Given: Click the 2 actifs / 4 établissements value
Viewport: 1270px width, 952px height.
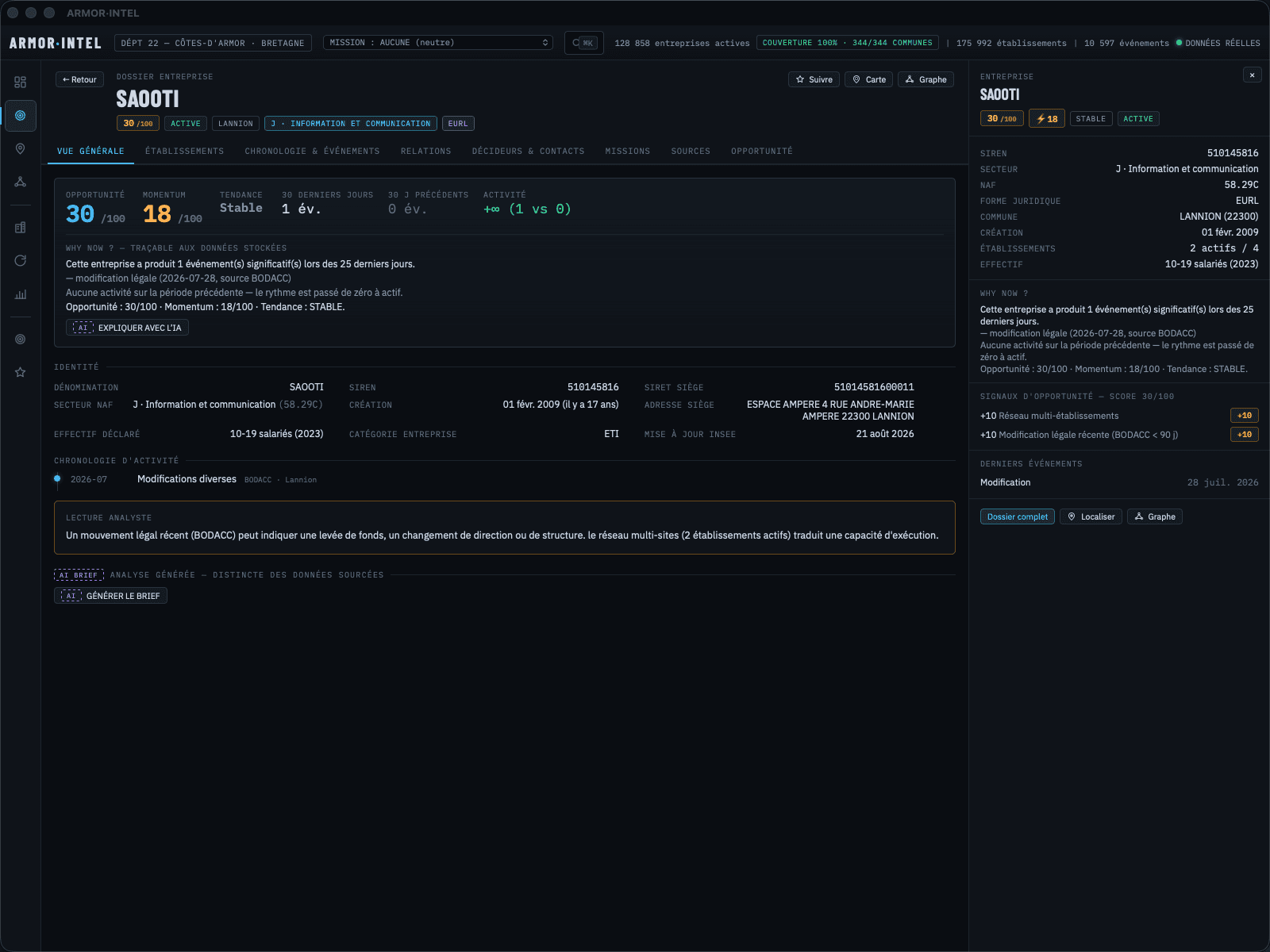Looking at the screenshot, I should point(1224,248).
